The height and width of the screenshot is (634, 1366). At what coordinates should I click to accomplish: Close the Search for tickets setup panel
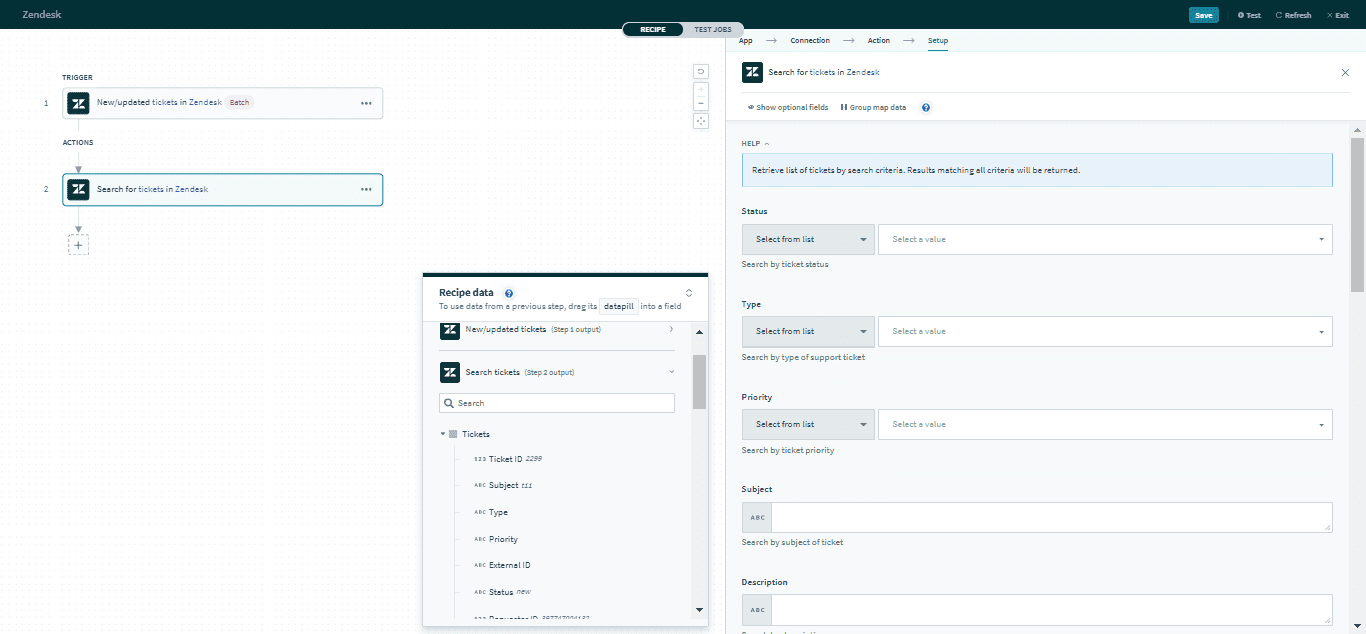click(x=1345, y=72)
